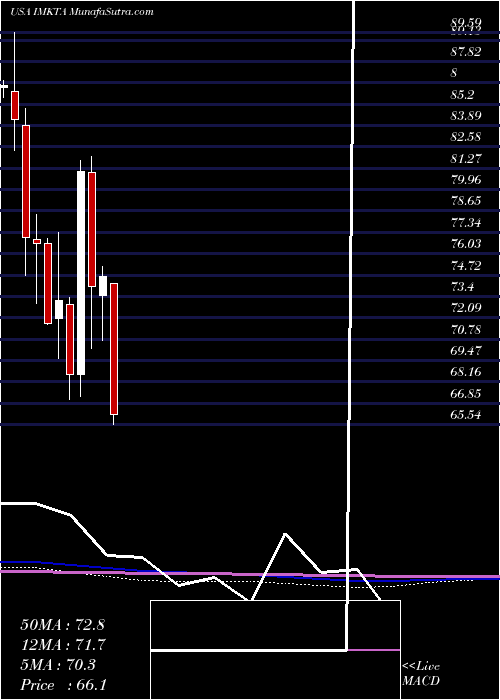Click the 66.85 price axis label
The width and height of the screenshot is (500, 700).
466,393
